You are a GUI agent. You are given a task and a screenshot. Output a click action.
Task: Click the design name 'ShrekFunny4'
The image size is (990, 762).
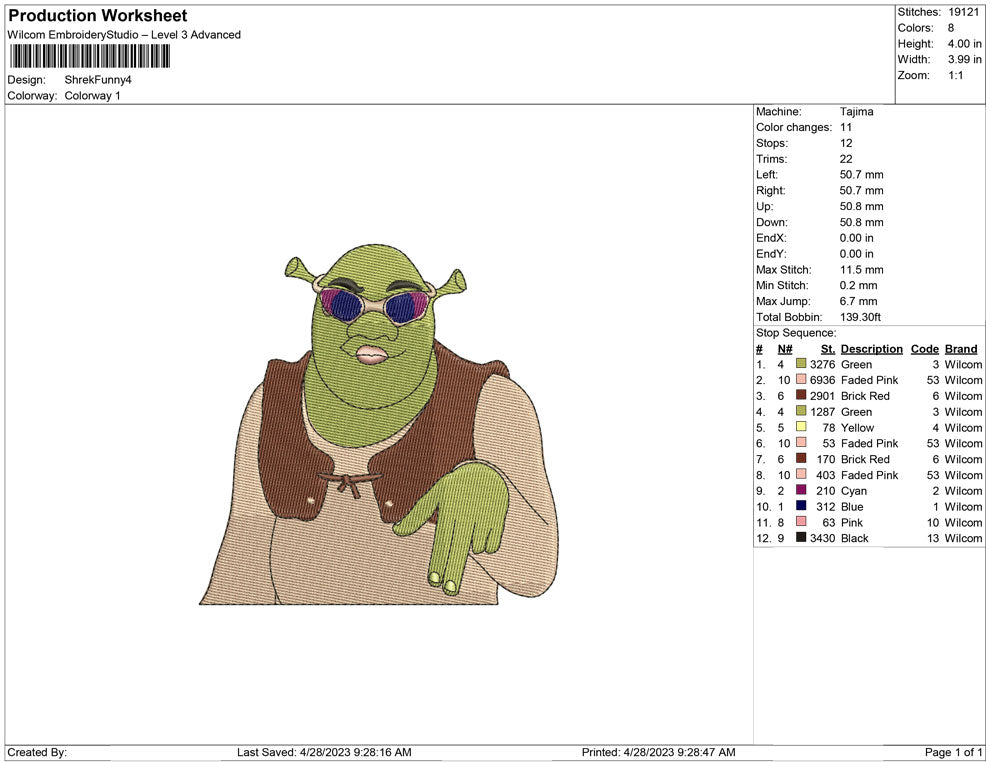tap(98, 80)
